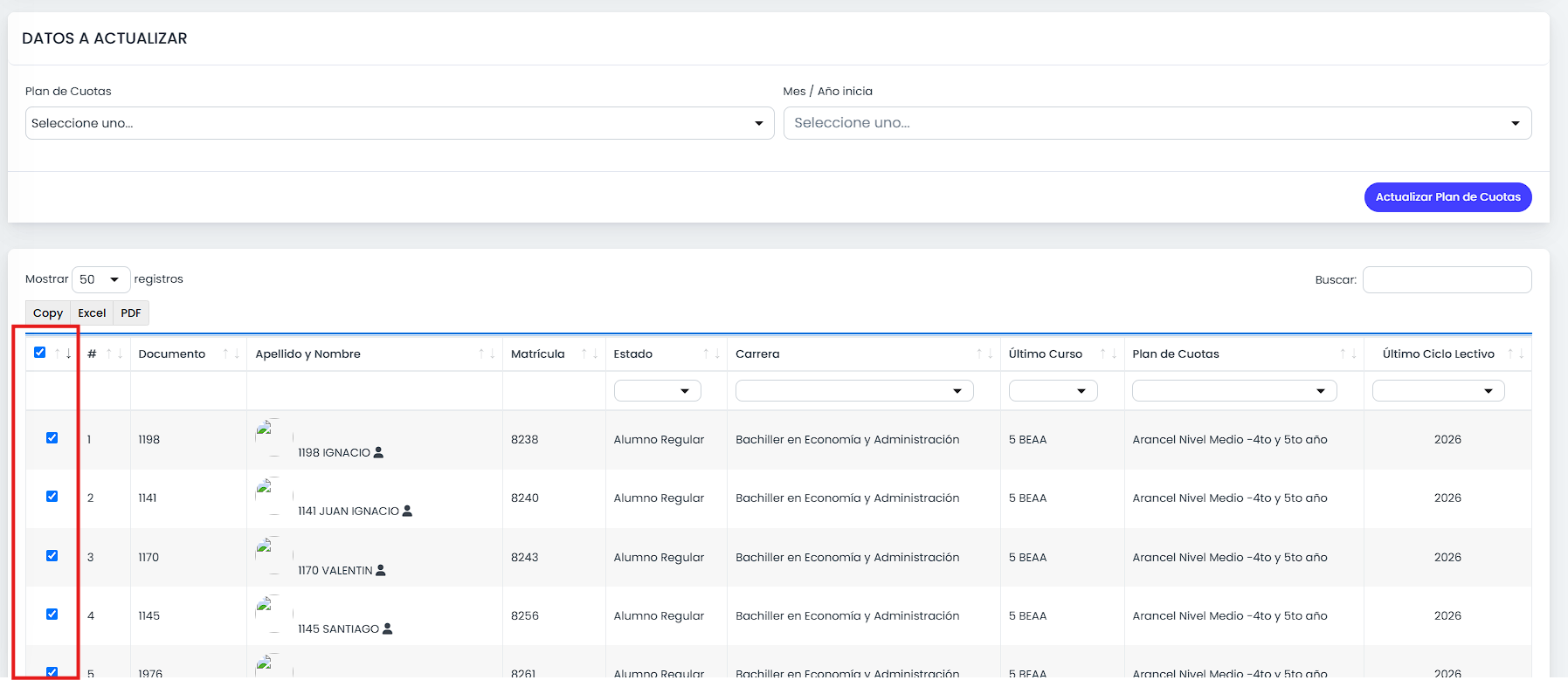Image resolution: width=1568 pixels, height=680 pixels.
Task: Uncheck the checkbox for row 1 (1198)
Action: point(52,438)
